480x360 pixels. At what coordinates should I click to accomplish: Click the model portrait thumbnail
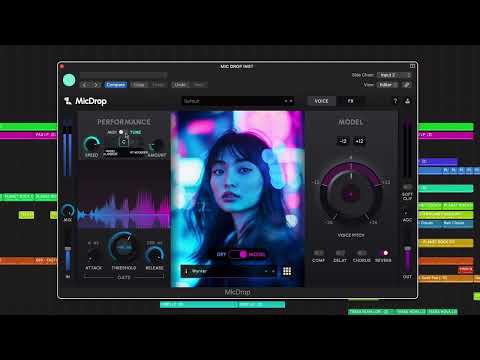(x=237, y=199)
